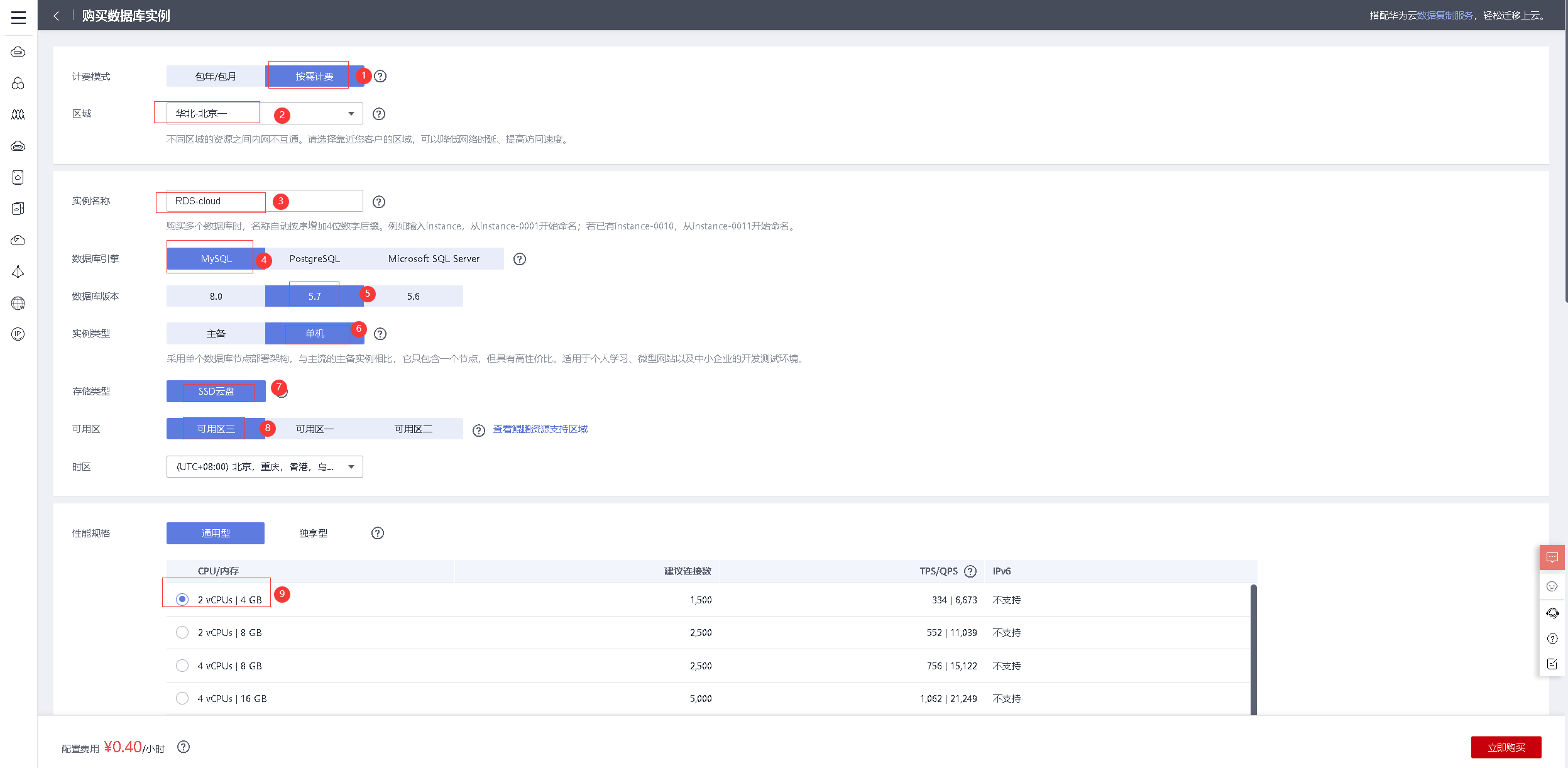
Task: Open the hamburger menu at top left
Action: point(18,17)
